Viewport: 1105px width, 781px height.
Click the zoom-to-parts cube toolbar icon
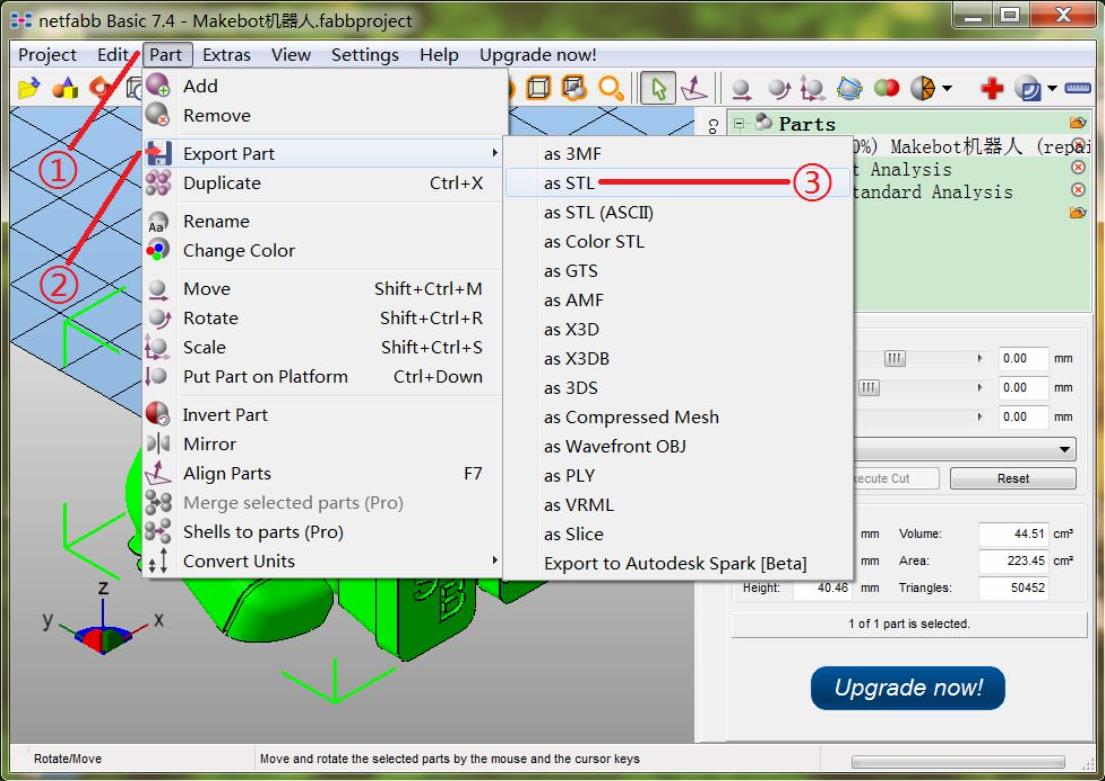point(574,88)
